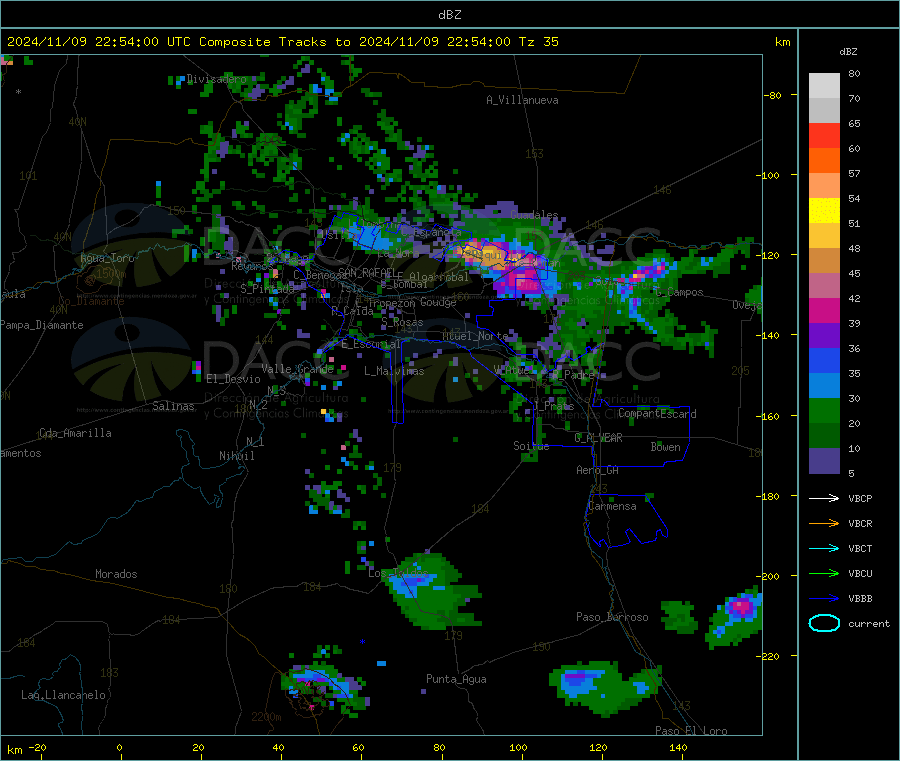Click the 'CompantEscard' map label
Screen dimensions: 900x761
click(658, 414)
